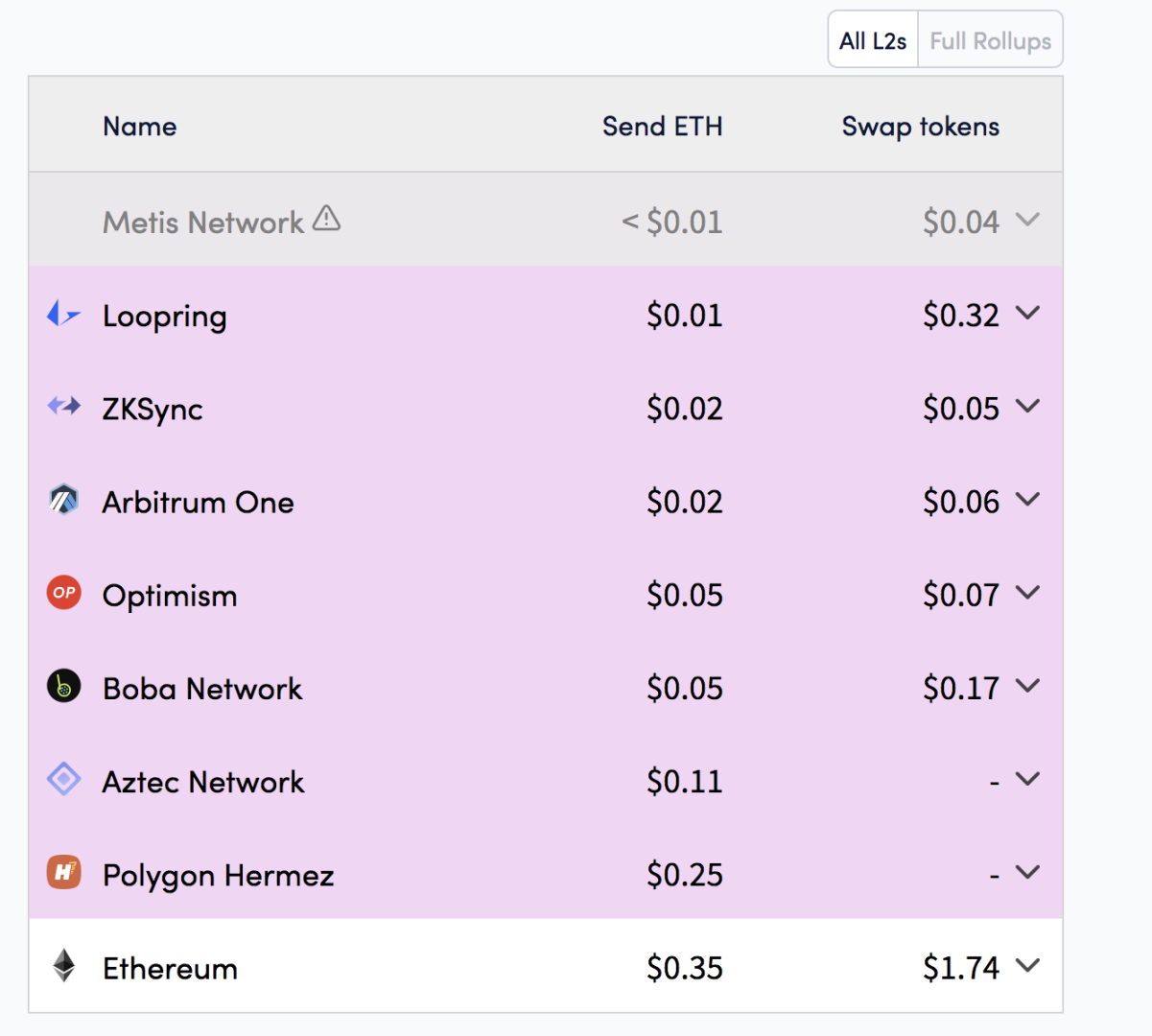Click the Name column header
Viewport: 1152px width, 1036px height.
pyautogui.click(x=140, y=127)
